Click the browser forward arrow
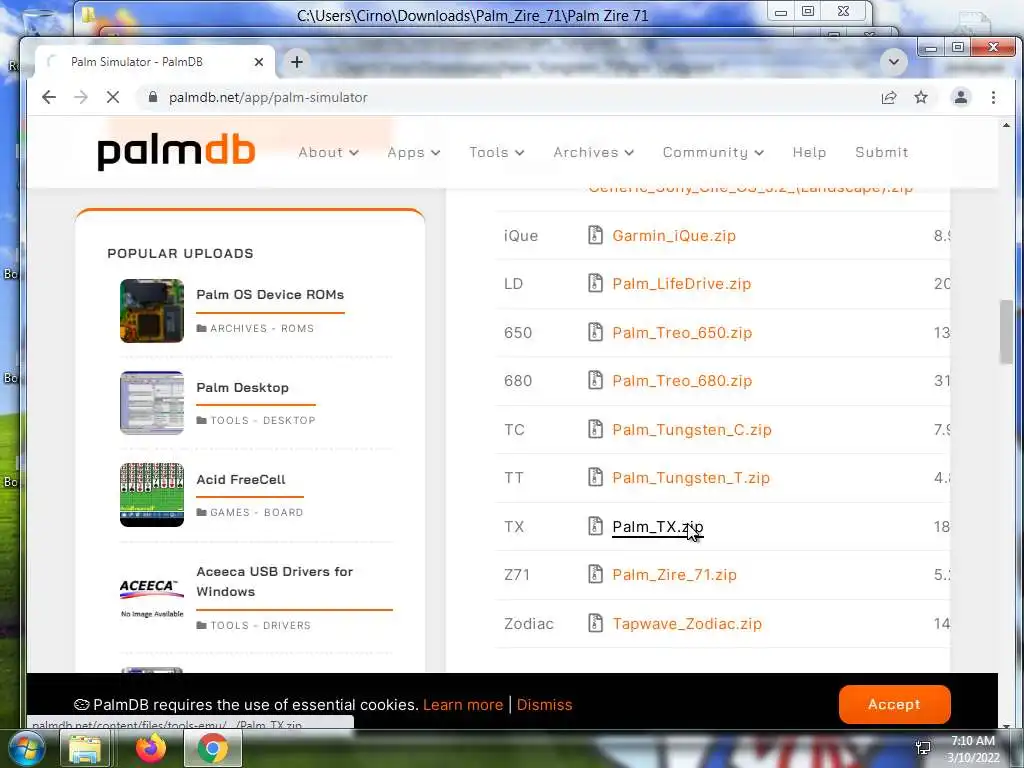This screenshot has height=768, width=1024. pos(81,97)
